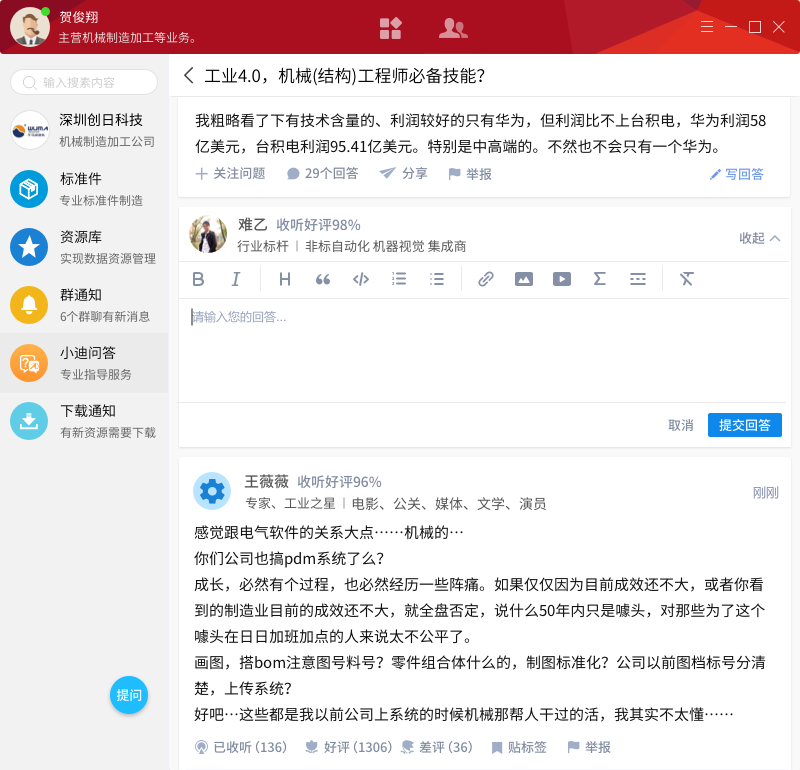This screenshot has width=800, height=770.
Task: Insert a code block icon
Action: point(361,279)
